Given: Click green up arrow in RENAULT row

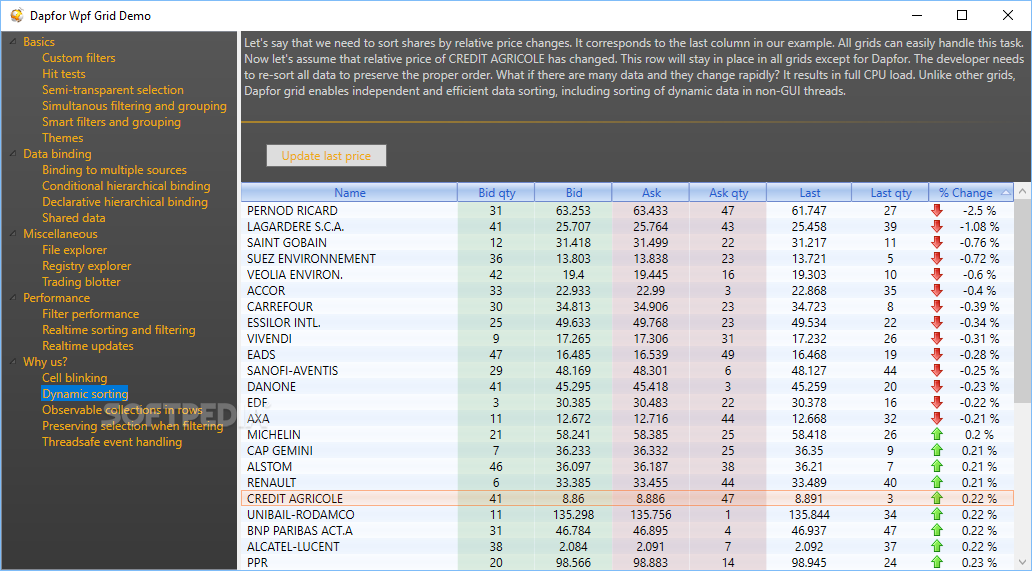Looking at the screenshot, I should coord(937,482).
